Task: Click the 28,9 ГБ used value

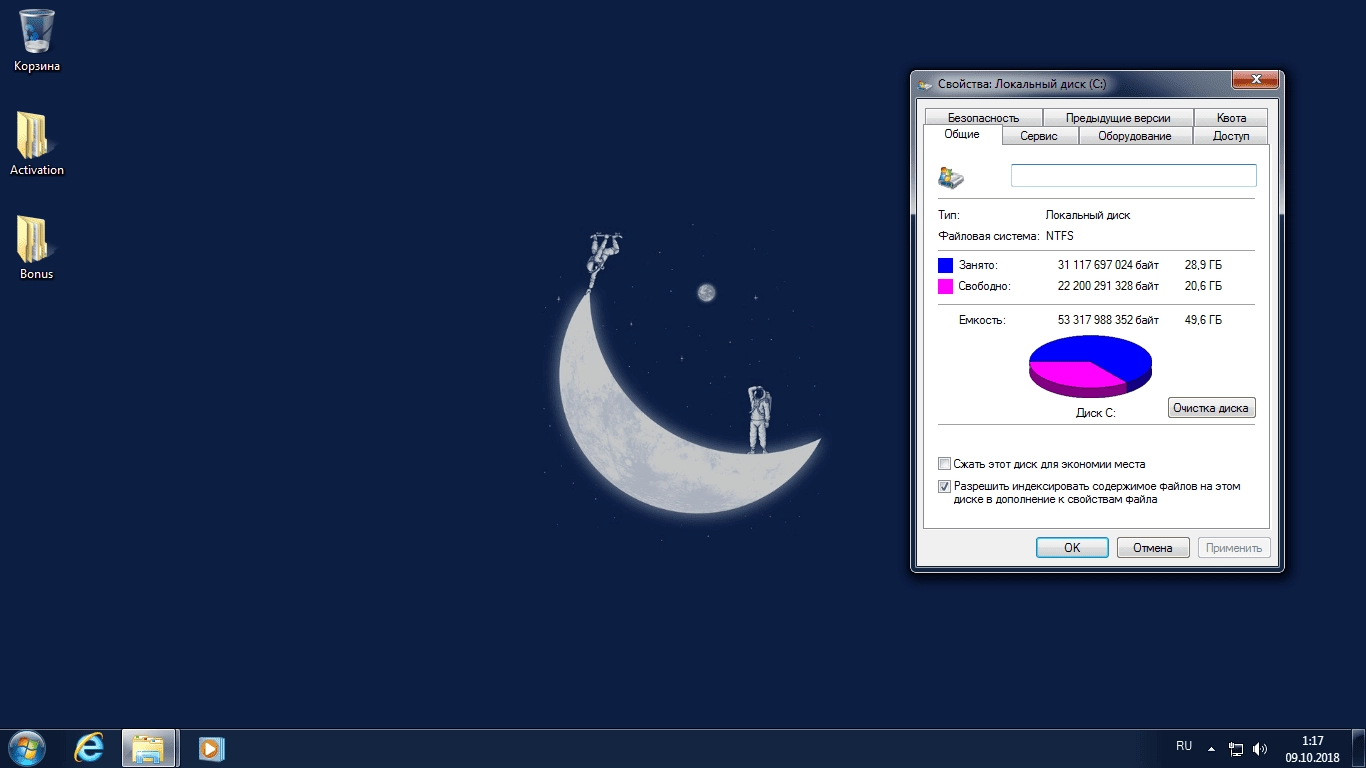Action: coord(1203,265)
